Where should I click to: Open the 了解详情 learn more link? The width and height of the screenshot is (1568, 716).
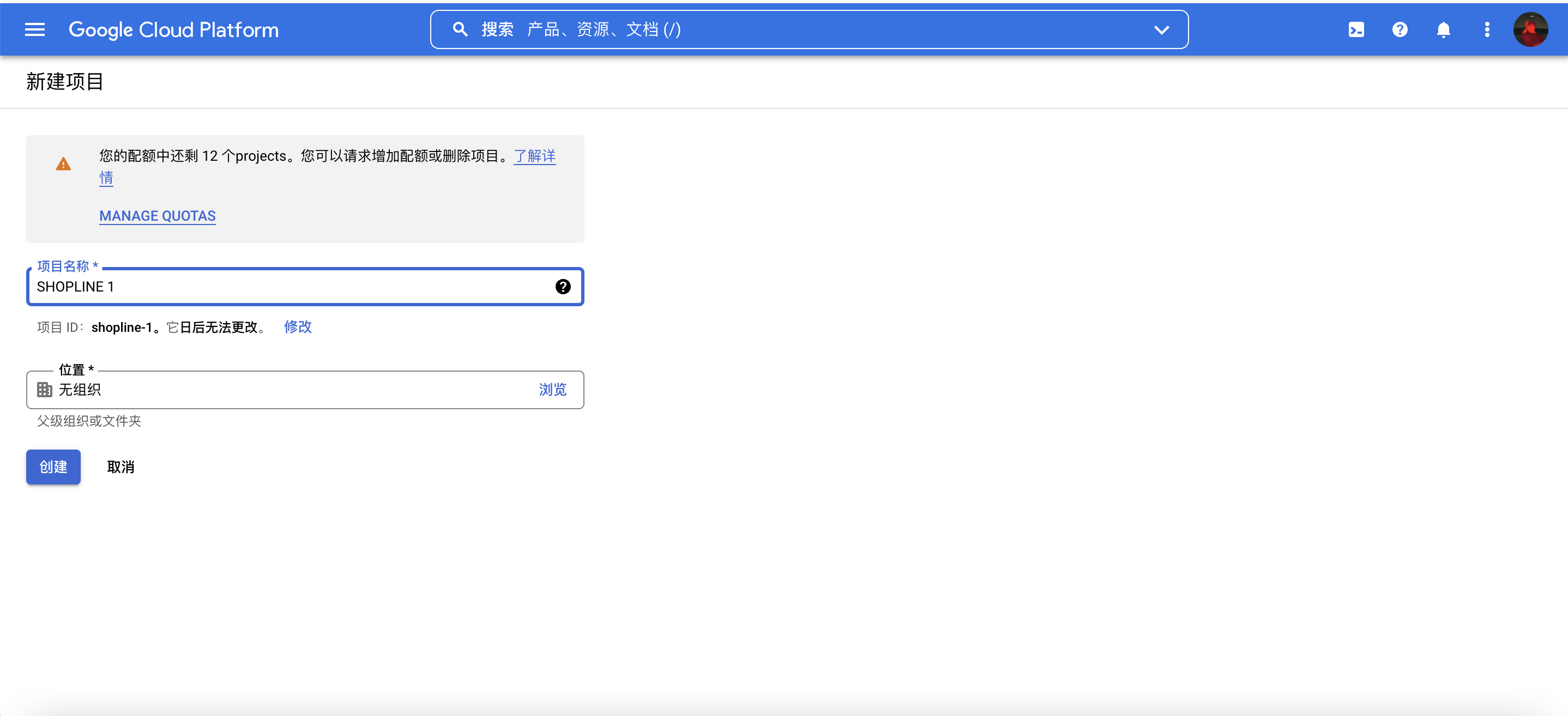point(534,156)
